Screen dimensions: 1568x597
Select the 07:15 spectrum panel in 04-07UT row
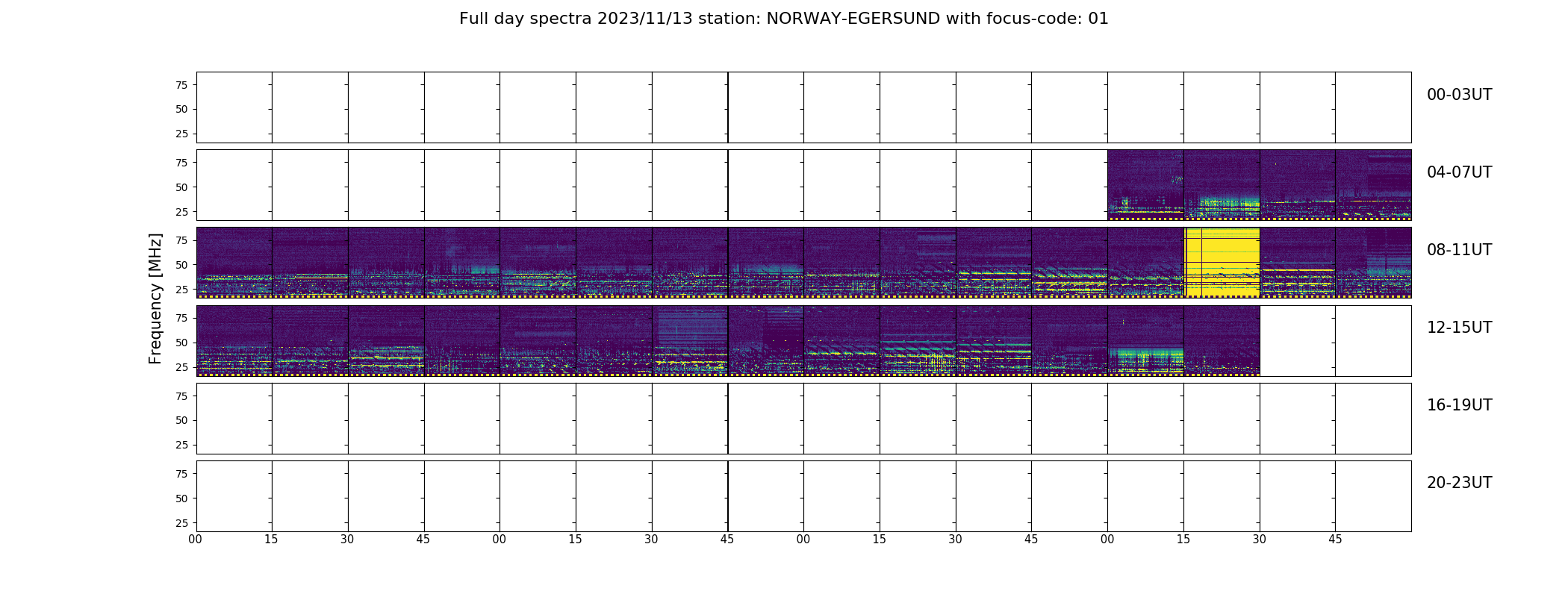1222,185
